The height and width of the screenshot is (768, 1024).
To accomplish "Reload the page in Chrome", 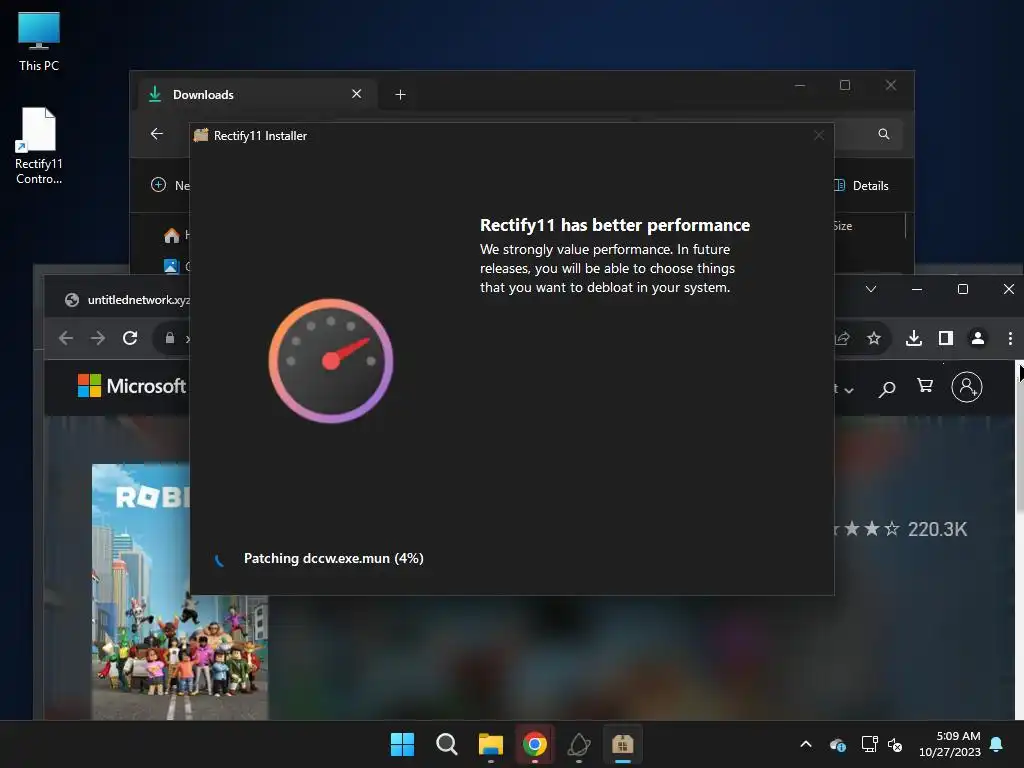I will [x=130, y=338].
